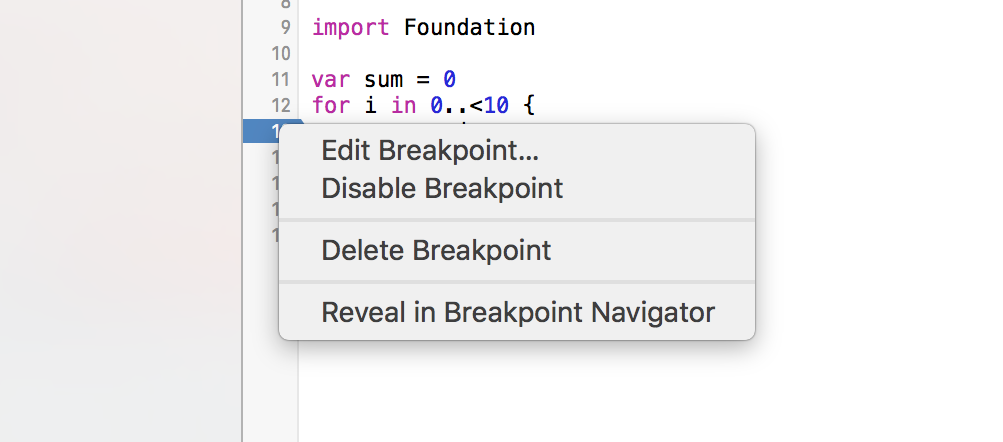
Task: Click the var keyword
Action: [329, 79]
